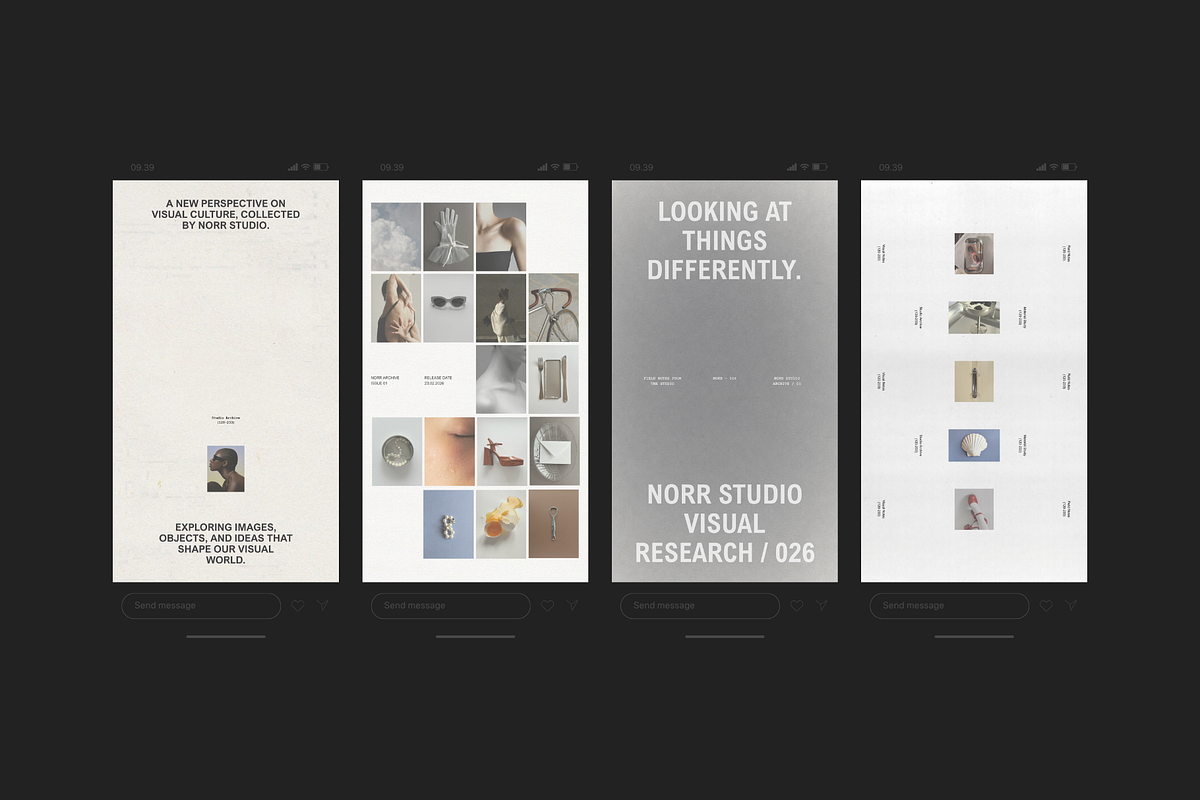Click the battery icon above the 'A NEW PERSPECTIVE' story

[x=321, y=167]
